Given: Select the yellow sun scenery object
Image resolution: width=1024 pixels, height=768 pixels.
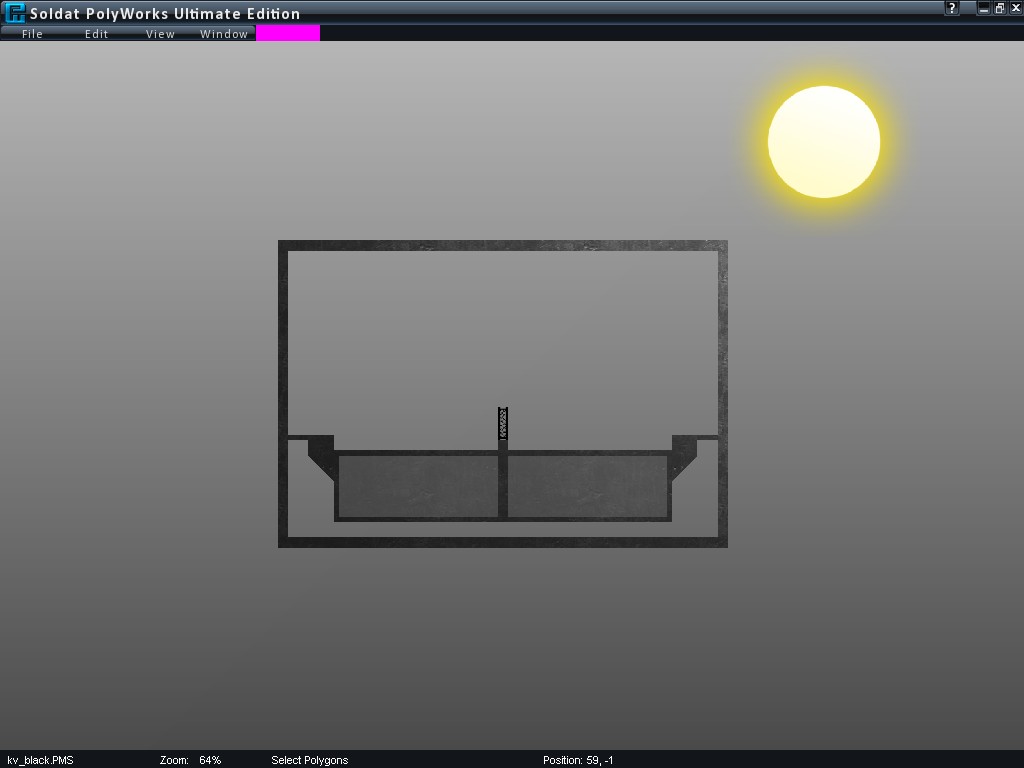Looking at the screenshot, I should click(x=824, y=142).
